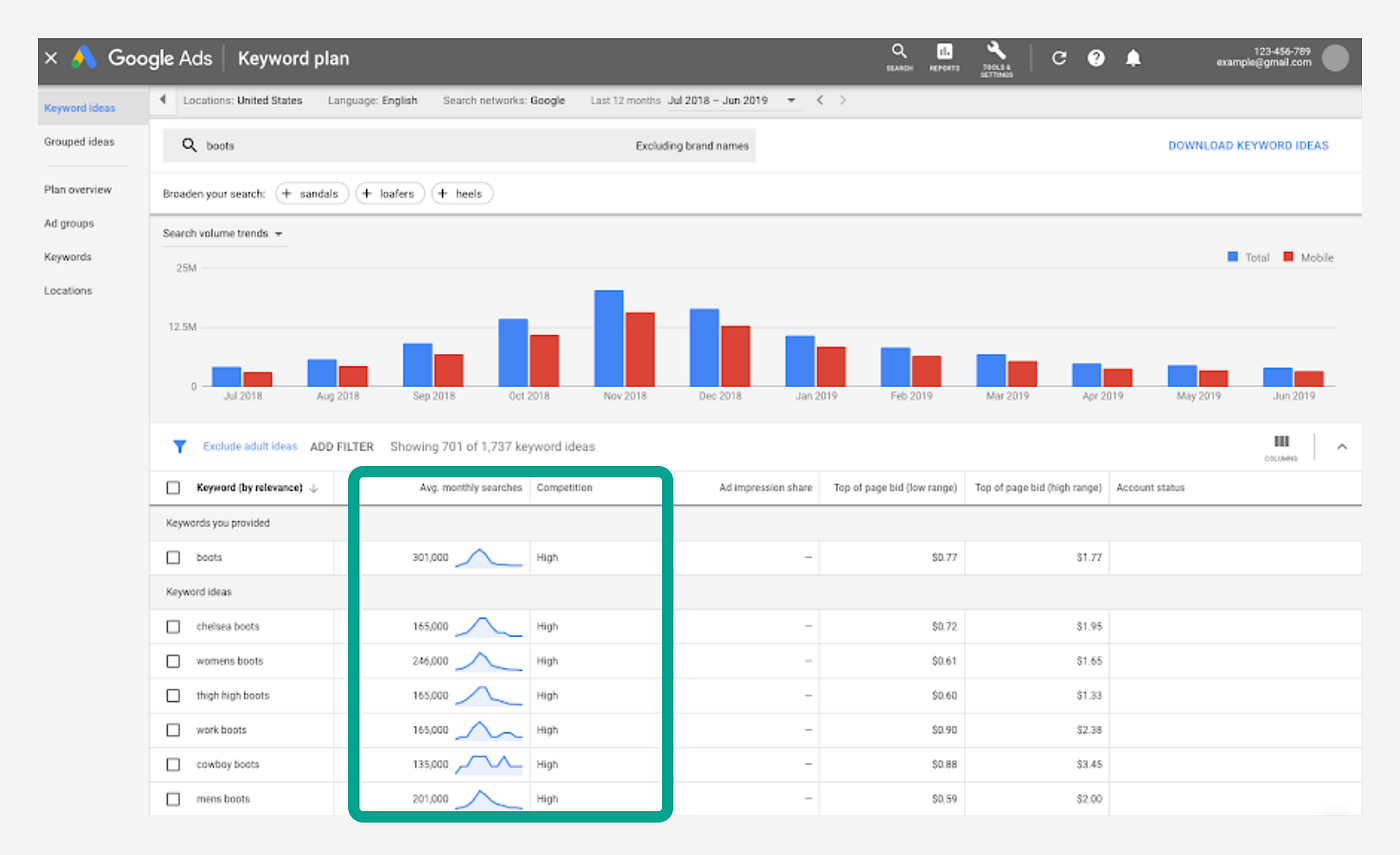Click the Search magnifier icon in header
The width and height of the screenshot is (1400, 855).
(x=898, y=52)
